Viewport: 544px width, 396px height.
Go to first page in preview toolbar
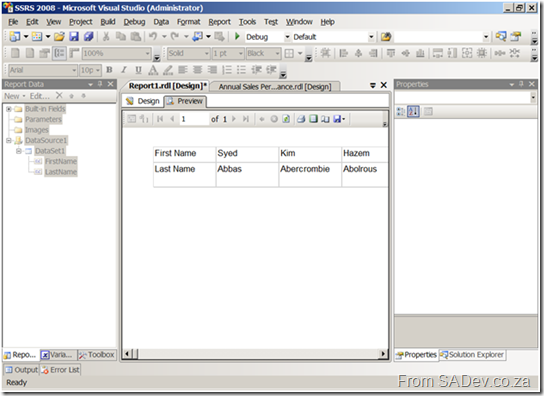160,119
